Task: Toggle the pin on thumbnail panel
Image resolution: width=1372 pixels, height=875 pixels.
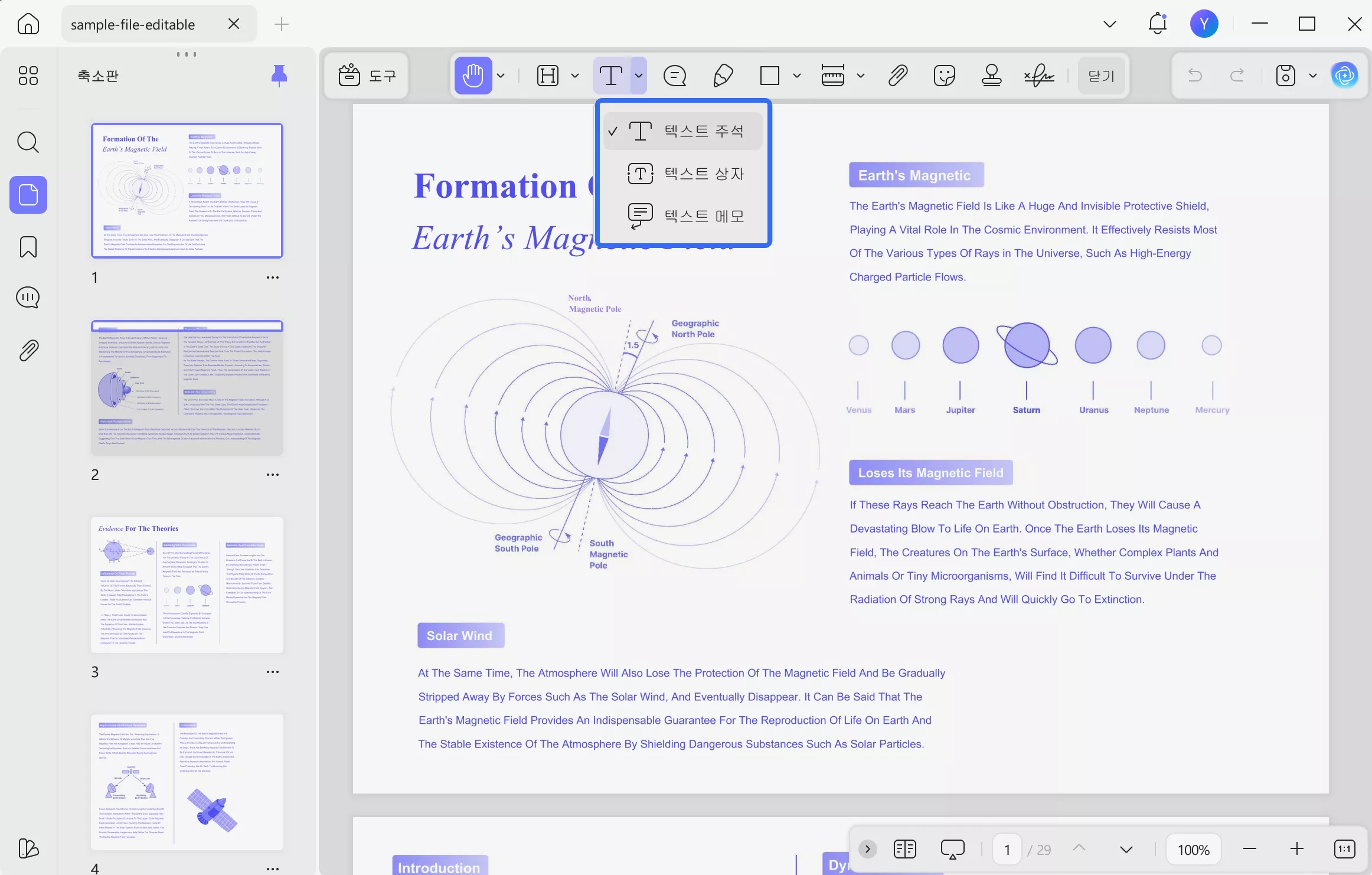Action: (279, 76)
